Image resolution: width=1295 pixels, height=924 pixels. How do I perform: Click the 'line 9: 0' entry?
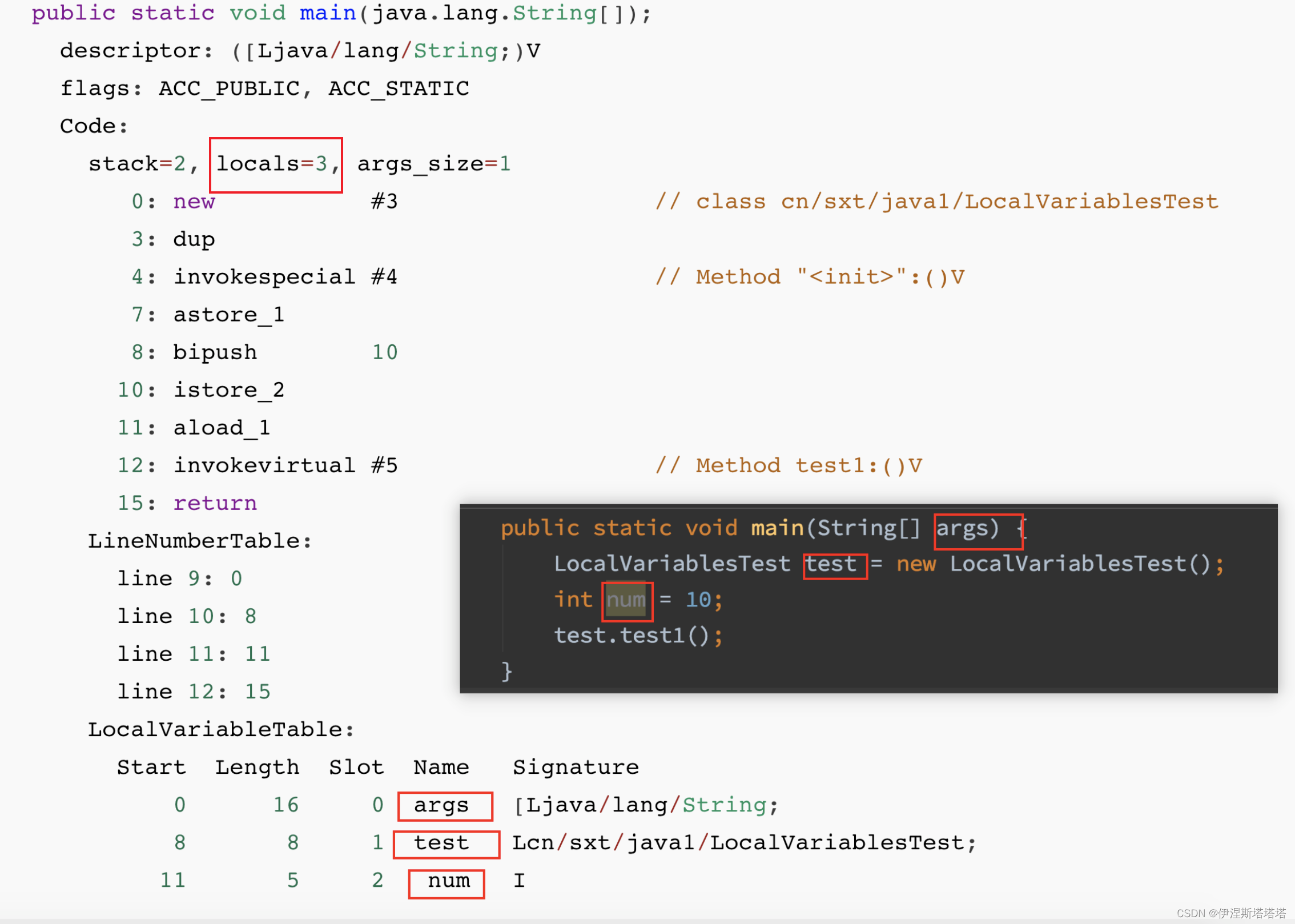(x=180, y=578)
